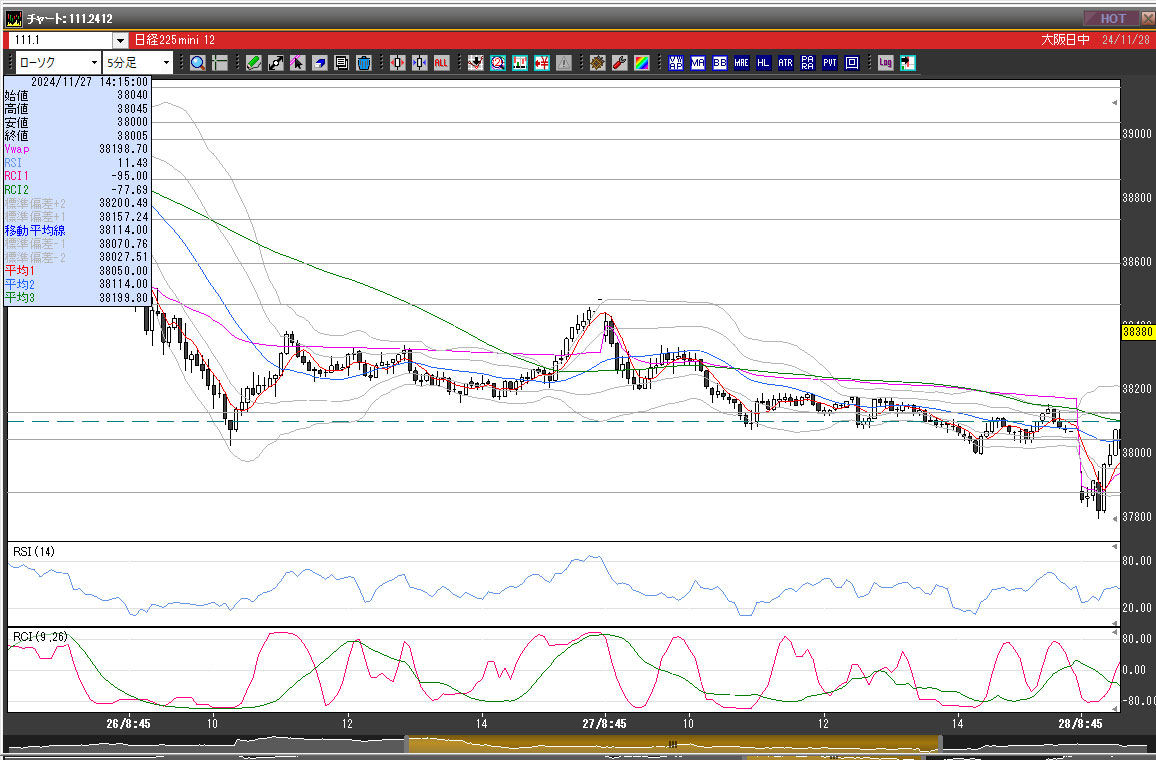
Task: Click the 大阪日中 session label
Action: tap(1065, 40)
